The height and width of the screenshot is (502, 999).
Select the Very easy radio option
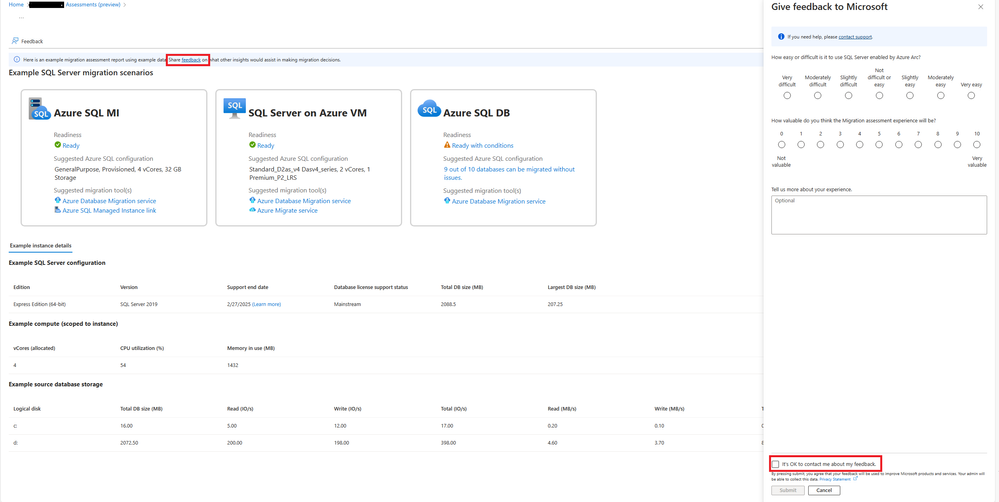click(x=971, y=96)
